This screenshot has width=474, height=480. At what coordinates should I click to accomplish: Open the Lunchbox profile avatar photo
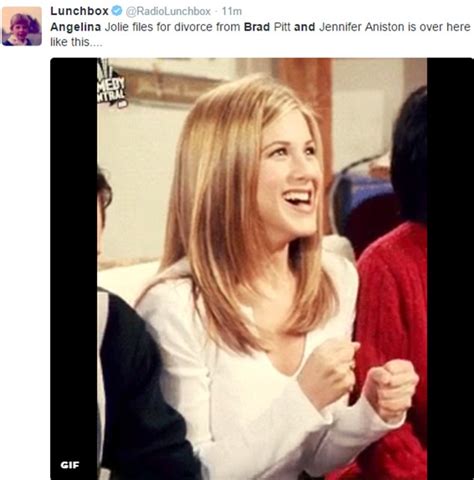22,26
